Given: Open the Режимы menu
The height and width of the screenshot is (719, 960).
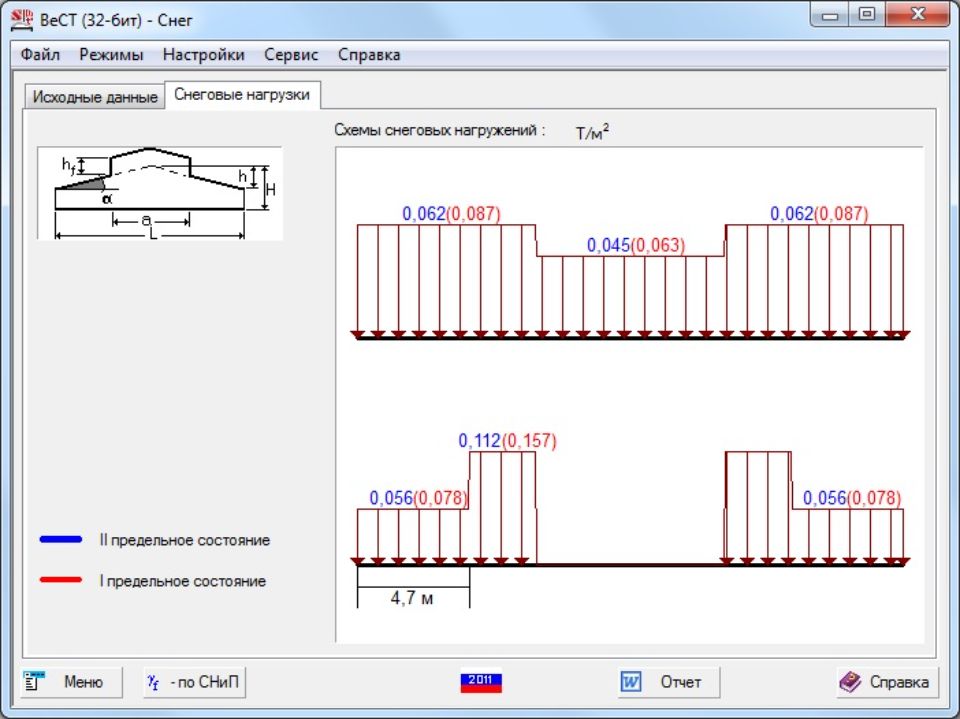Looking at the screenshot, I should click(111, 55).
